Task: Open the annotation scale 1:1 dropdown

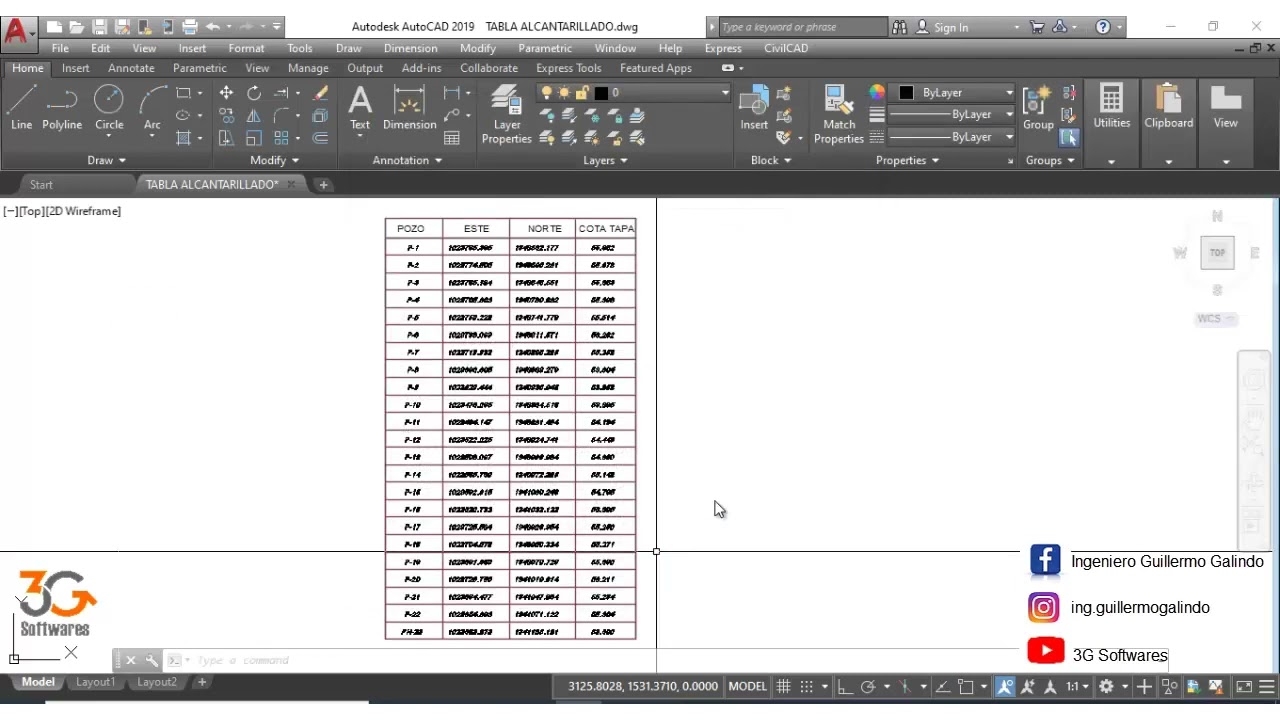Action: (x=1076, y=686)
